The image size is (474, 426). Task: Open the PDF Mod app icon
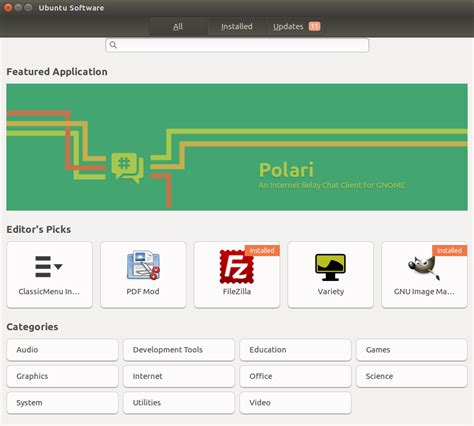coord(143,265)
